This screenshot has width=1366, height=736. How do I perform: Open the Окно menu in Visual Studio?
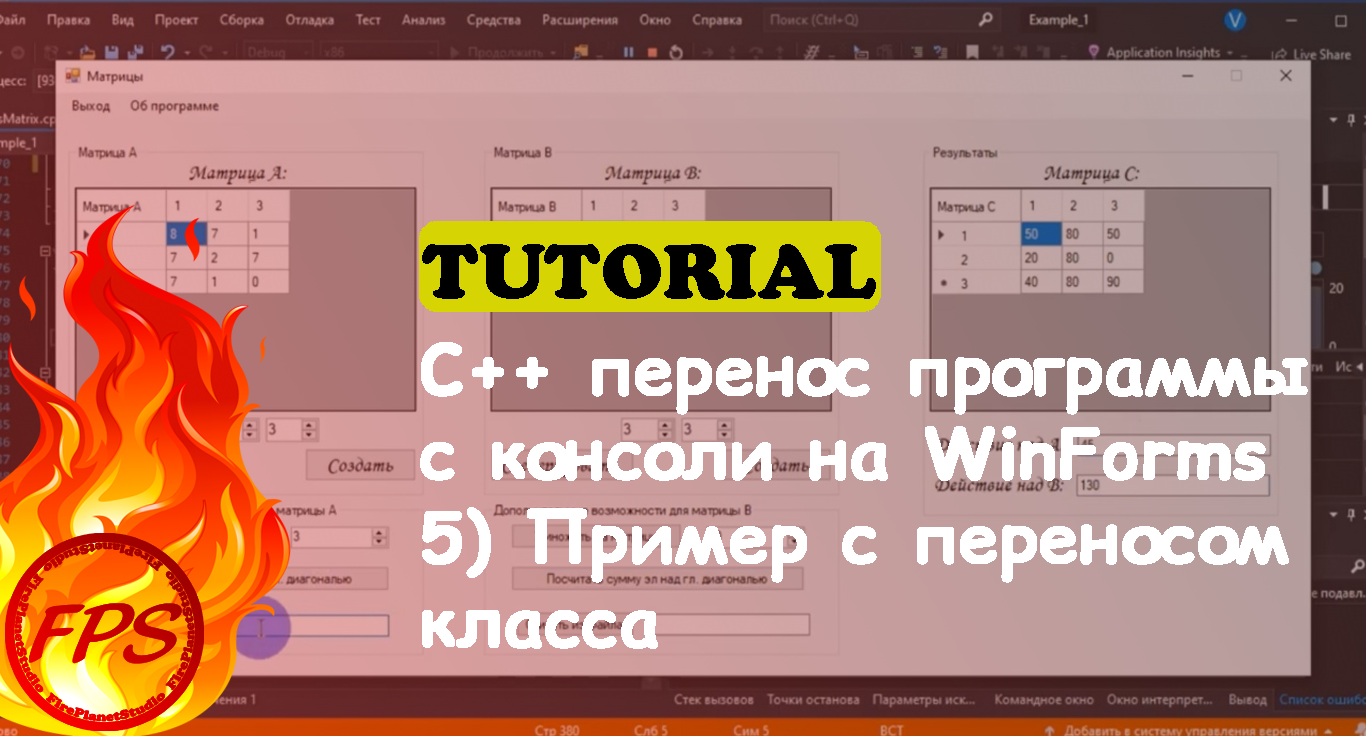655,20
